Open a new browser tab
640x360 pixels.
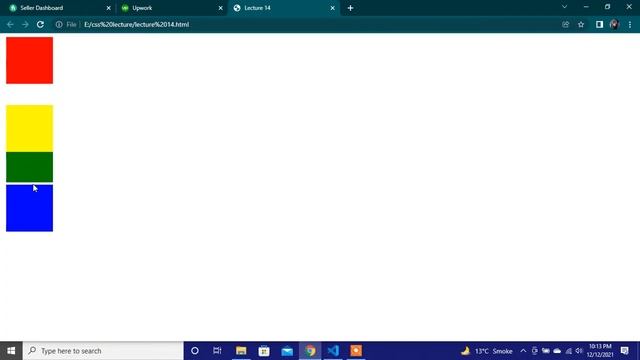click(x=350, y=8)
